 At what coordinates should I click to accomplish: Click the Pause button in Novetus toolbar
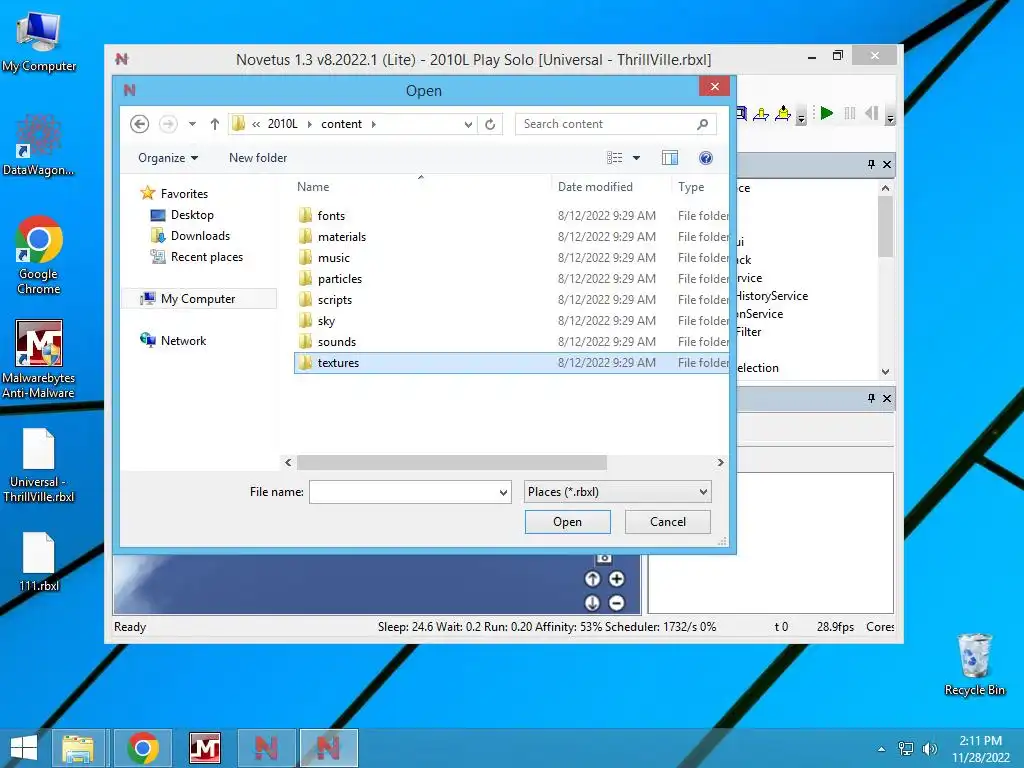[850, 114]
